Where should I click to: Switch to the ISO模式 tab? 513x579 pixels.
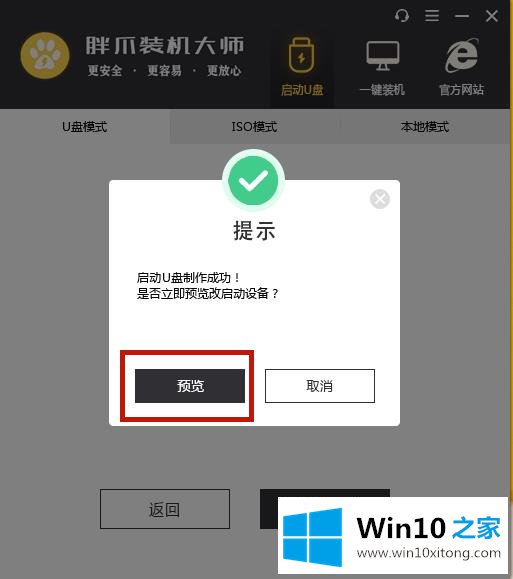pyautogui.click(x=254, y=127)
